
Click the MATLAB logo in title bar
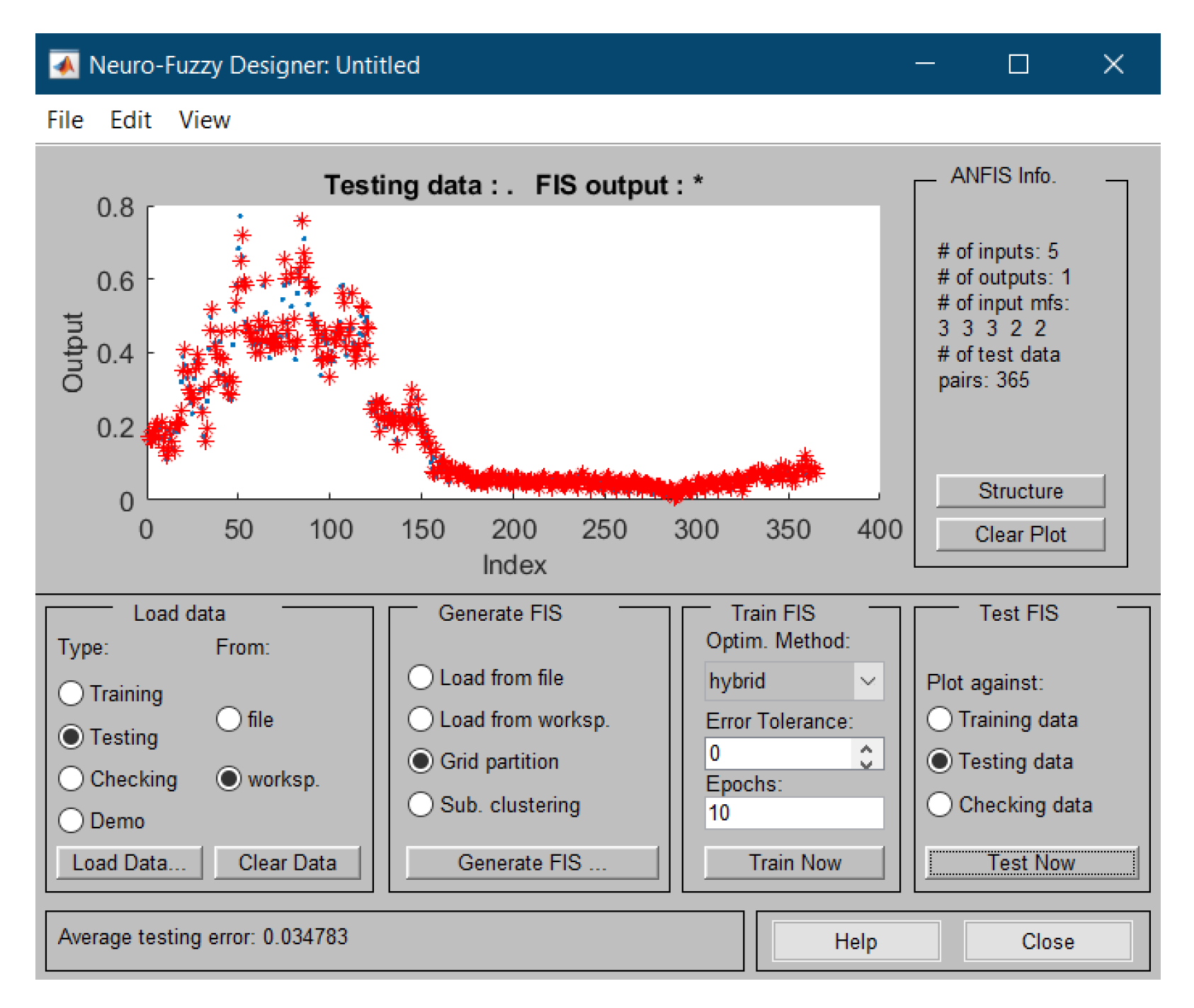[64, 65]
